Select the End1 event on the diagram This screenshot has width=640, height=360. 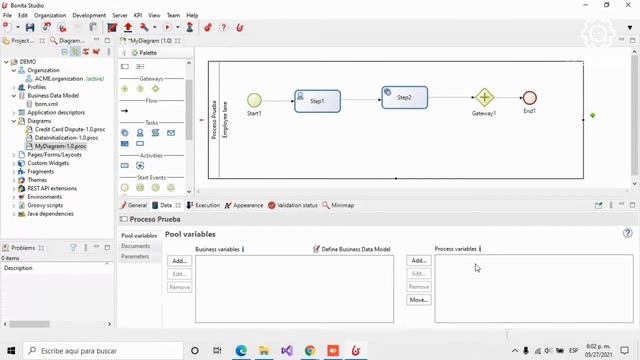(x=530, y=98)
